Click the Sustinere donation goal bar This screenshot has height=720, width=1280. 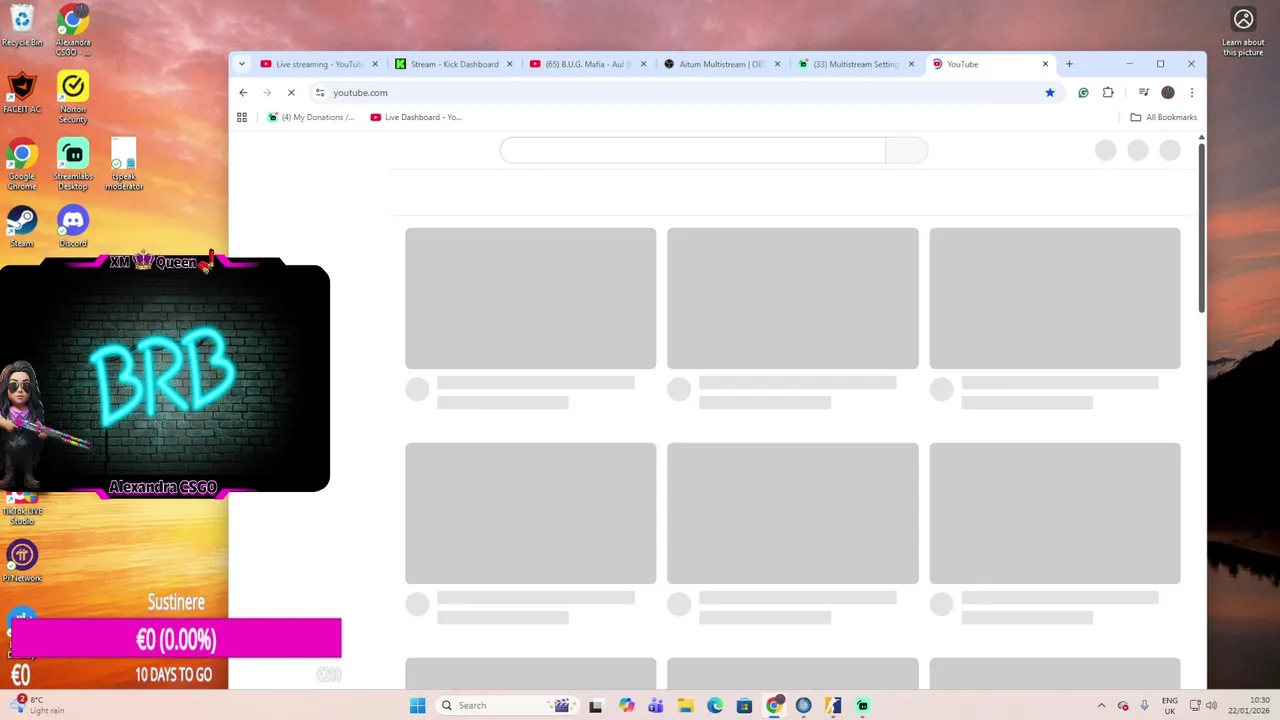tap(176, 638)
